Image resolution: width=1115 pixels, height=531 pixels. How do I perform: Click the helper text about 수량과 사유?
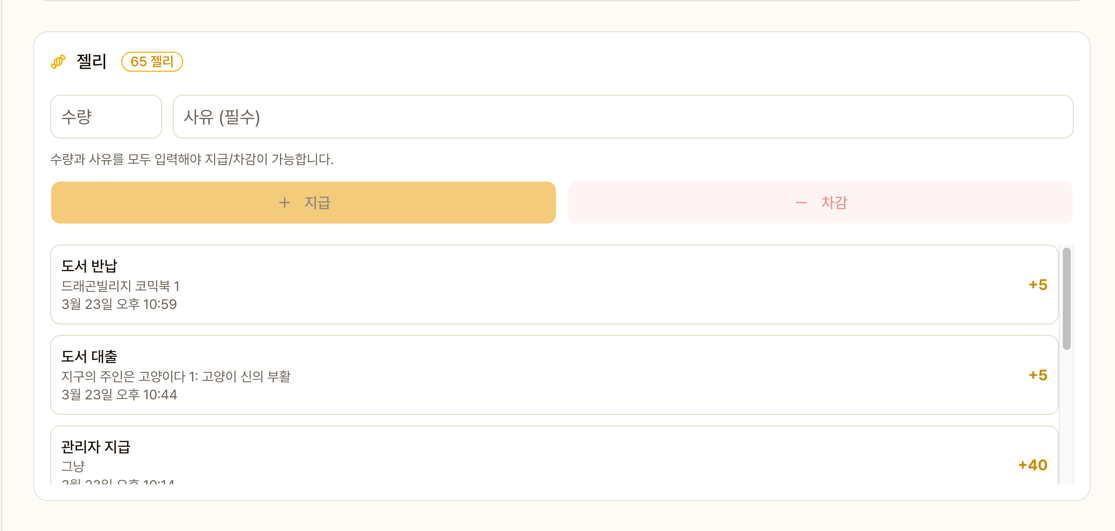coord(192,159)
